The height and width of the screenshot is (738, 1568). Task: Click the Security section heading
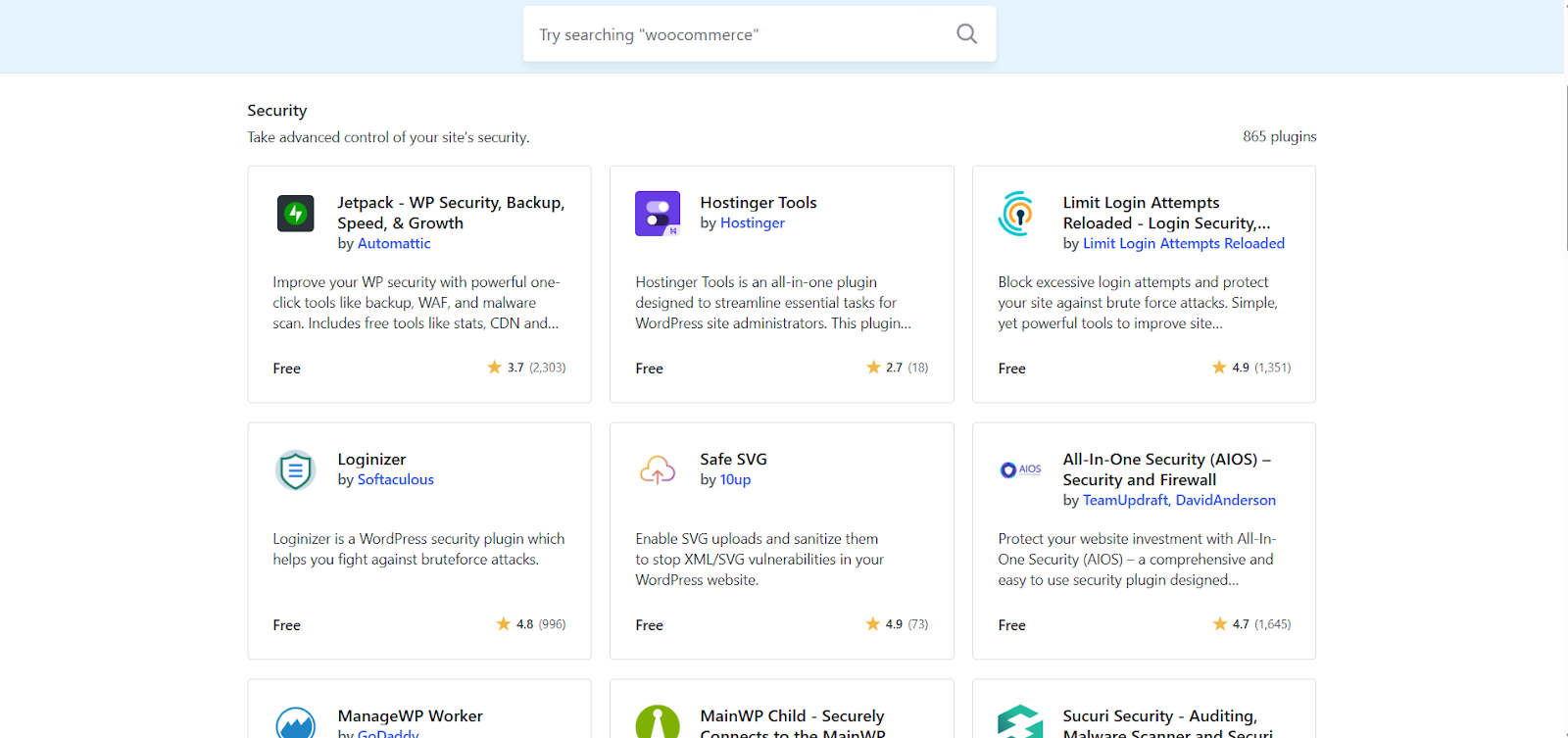pyautogui.click(x=277, y=111)
